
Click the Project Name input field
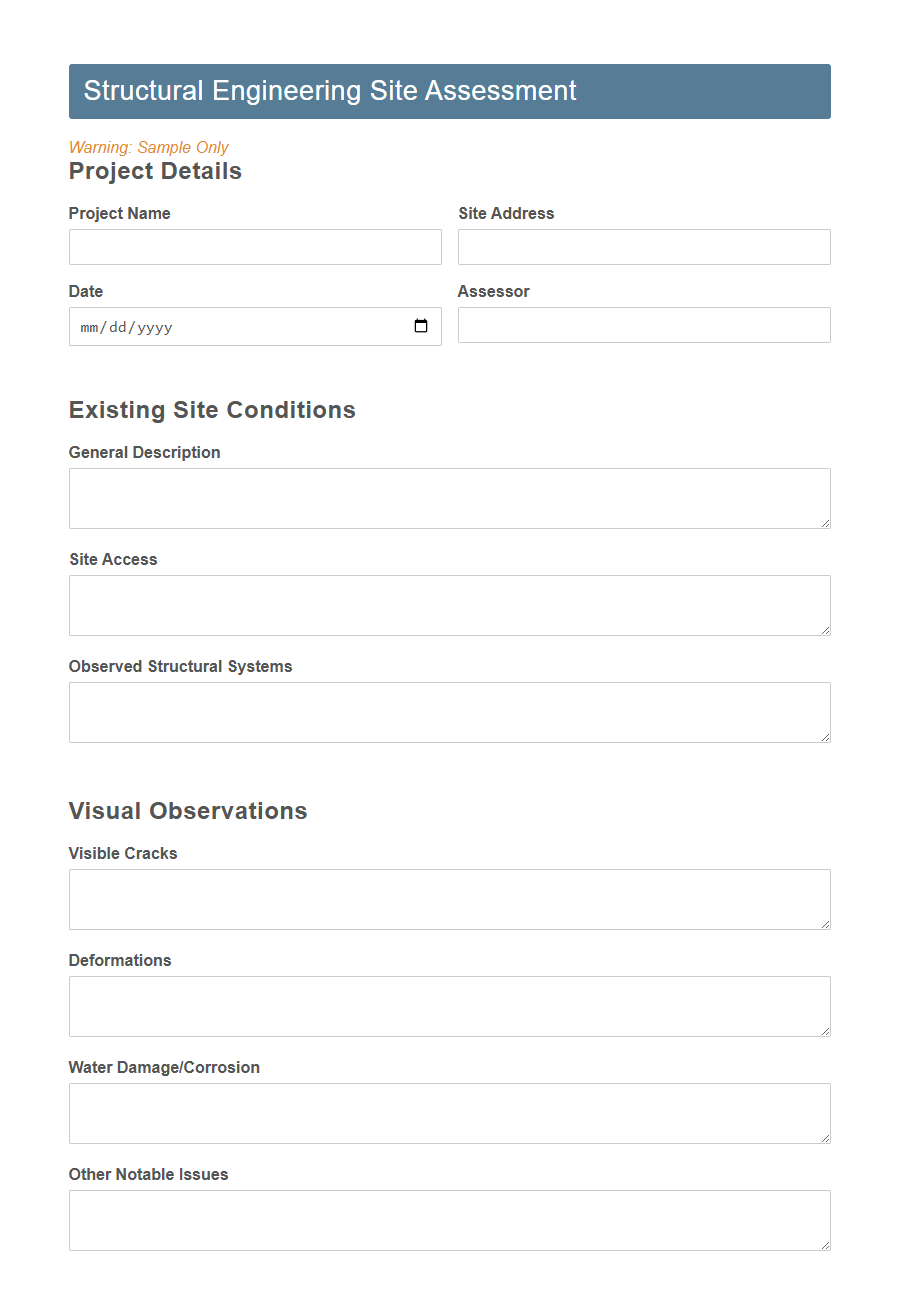pyautogui.click(x=255, y=247)
